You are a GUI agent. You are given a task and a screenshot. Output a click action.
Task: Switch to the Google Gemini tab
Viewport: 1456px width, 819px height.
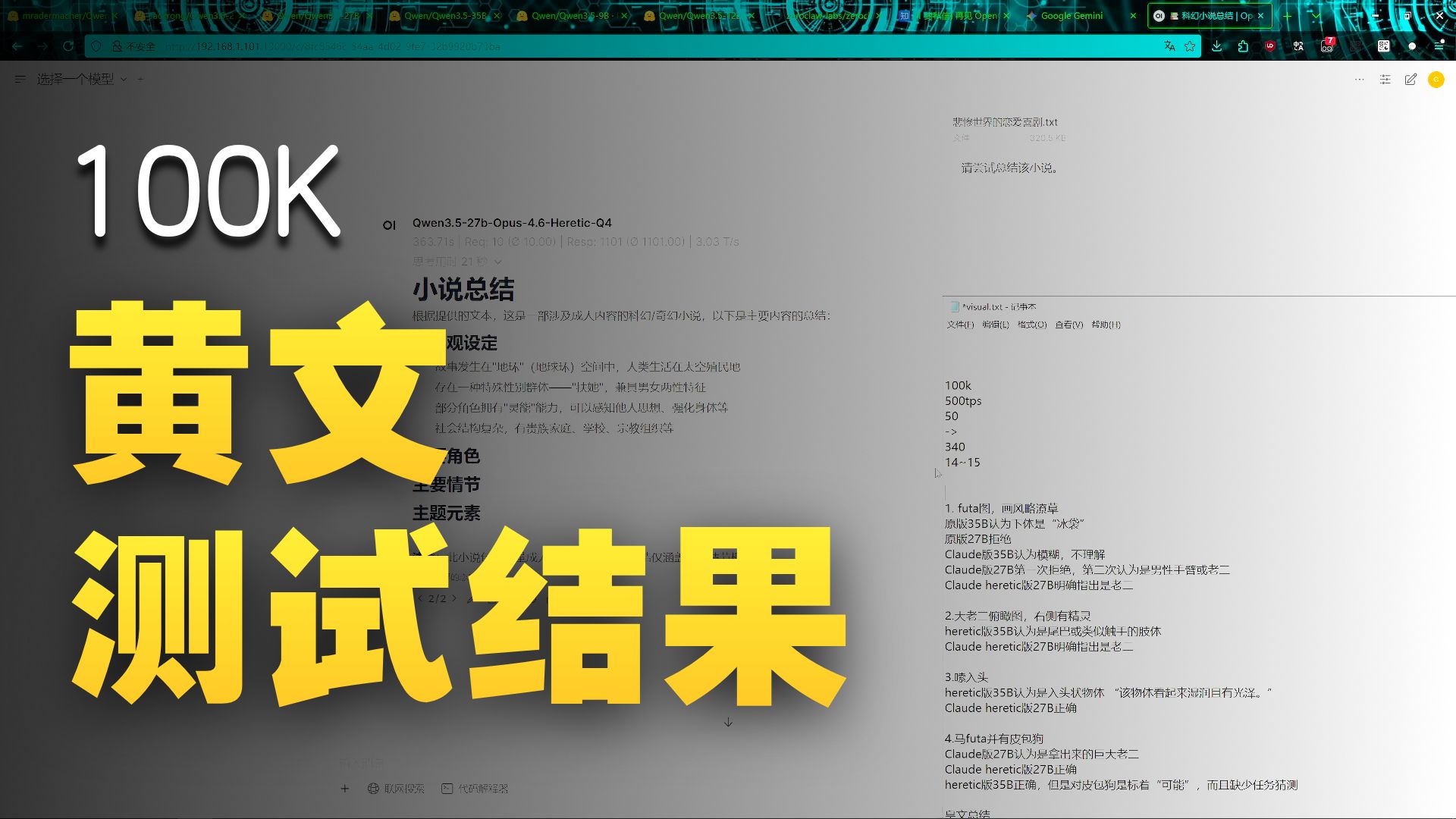point(1071,15)
